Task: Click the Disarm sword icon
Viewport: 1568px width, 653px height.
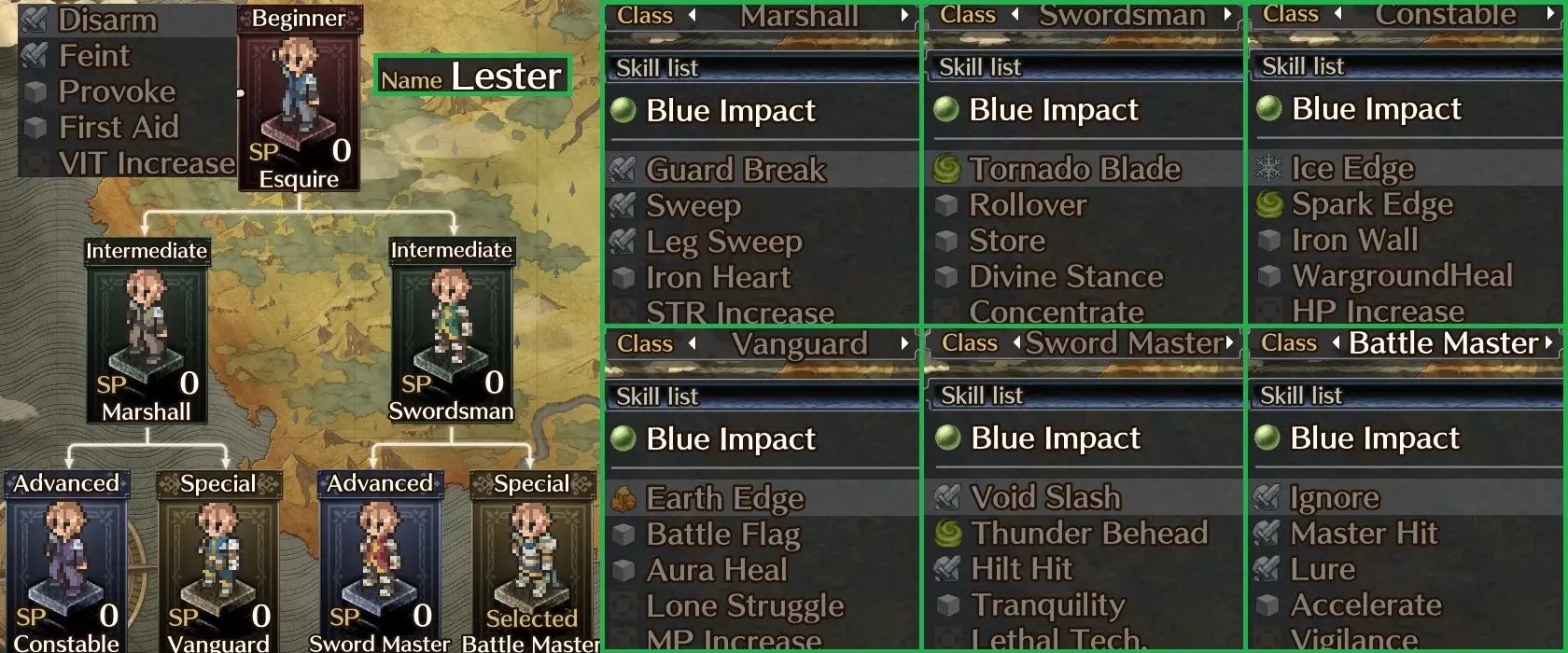Action: pyautogui.click(x=35, y=20)
